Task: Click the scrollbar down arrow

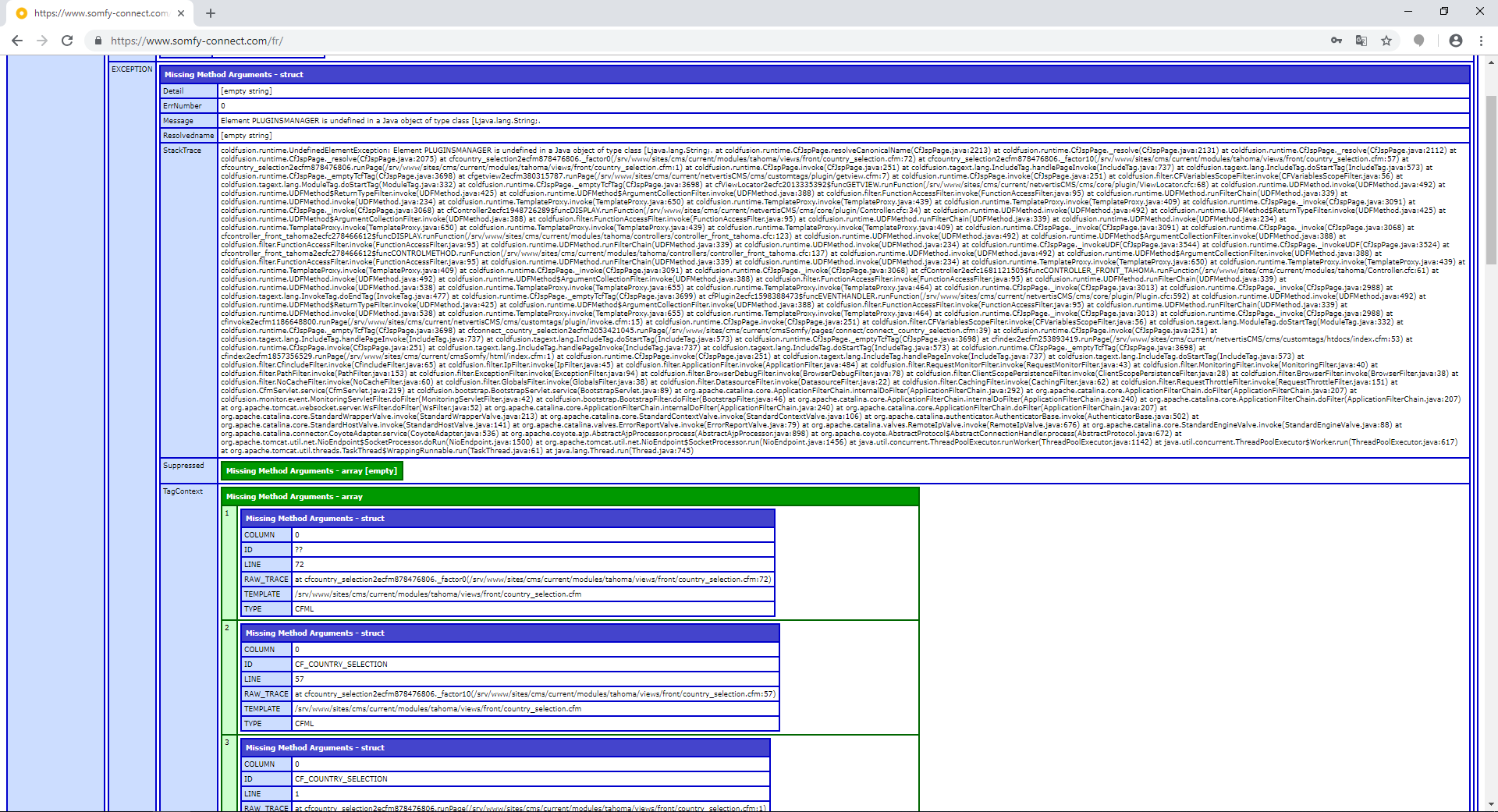Action: pyautogui.click(x=1491, y=804)
